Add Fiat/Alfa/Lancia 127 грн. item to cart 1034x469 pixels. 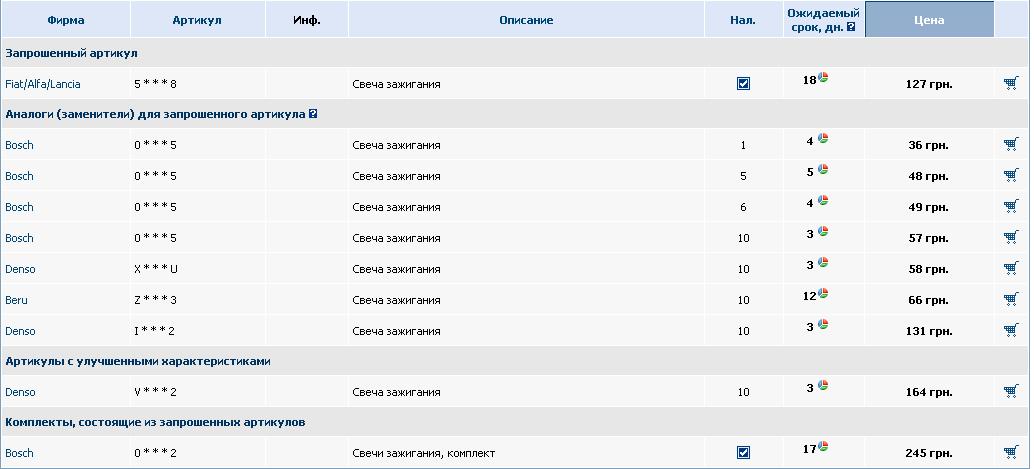pyautogui.click(x=1010, y=84)
